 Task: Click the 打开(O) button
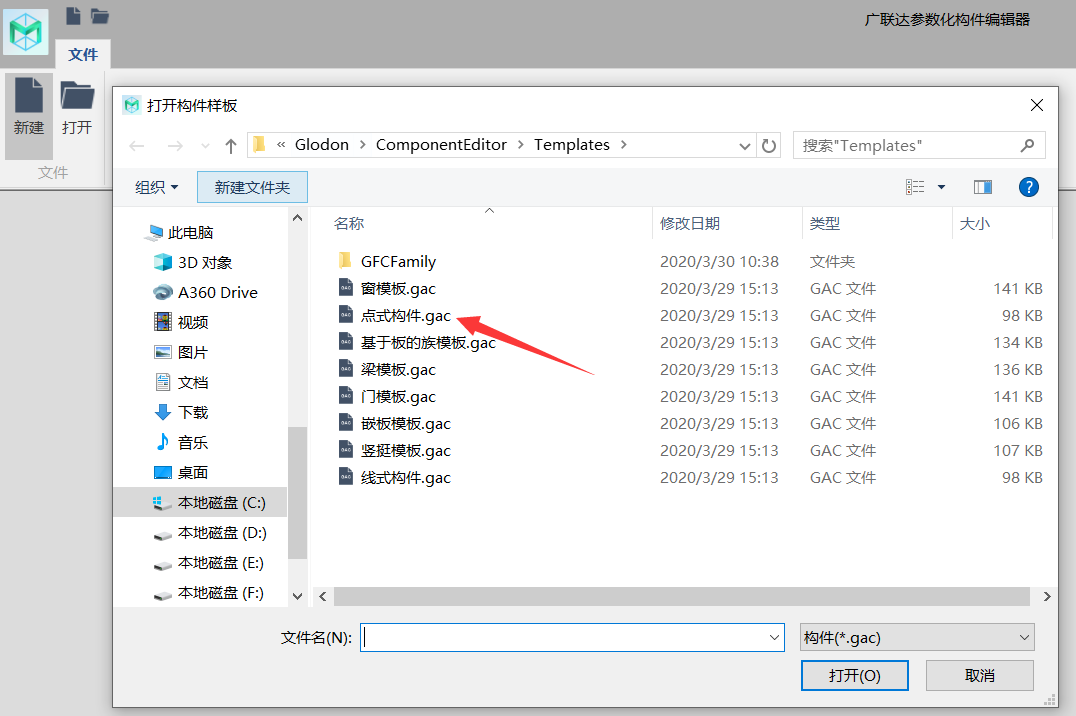(855, 675)
